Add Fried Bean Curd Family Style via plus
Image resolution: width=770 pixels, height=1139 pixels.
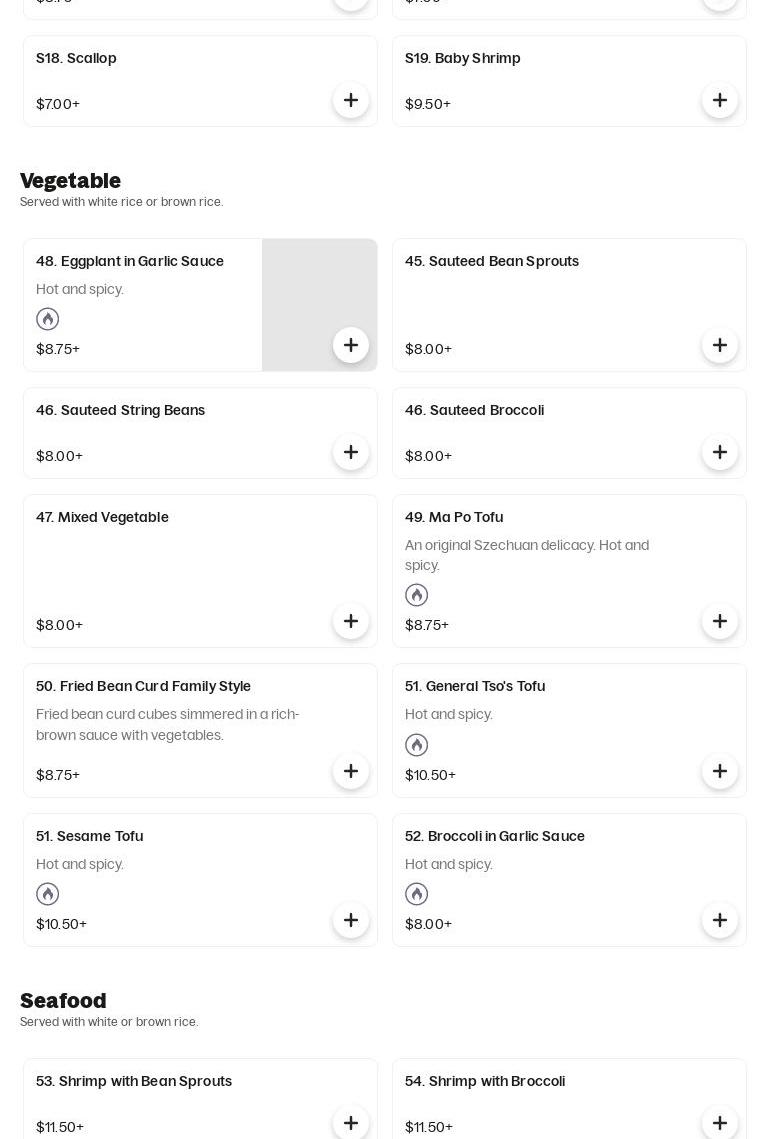[351, 771]
